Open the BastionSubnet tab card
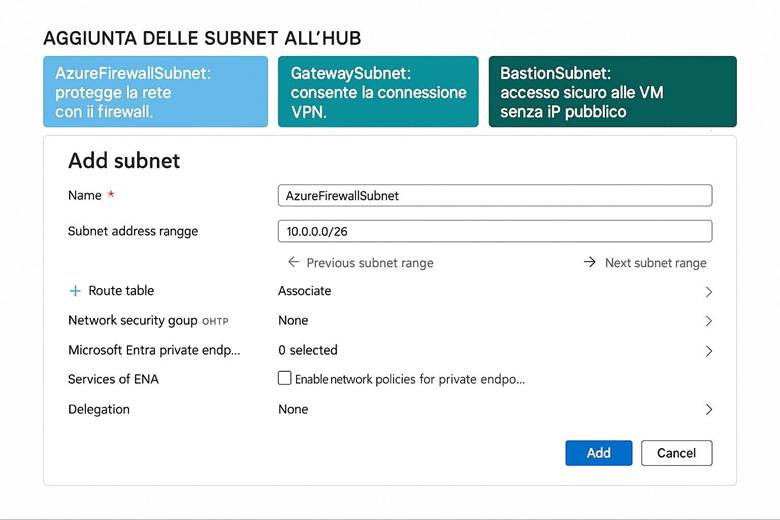The height and width of the screenshot is (520, 780). click(612, 91)
